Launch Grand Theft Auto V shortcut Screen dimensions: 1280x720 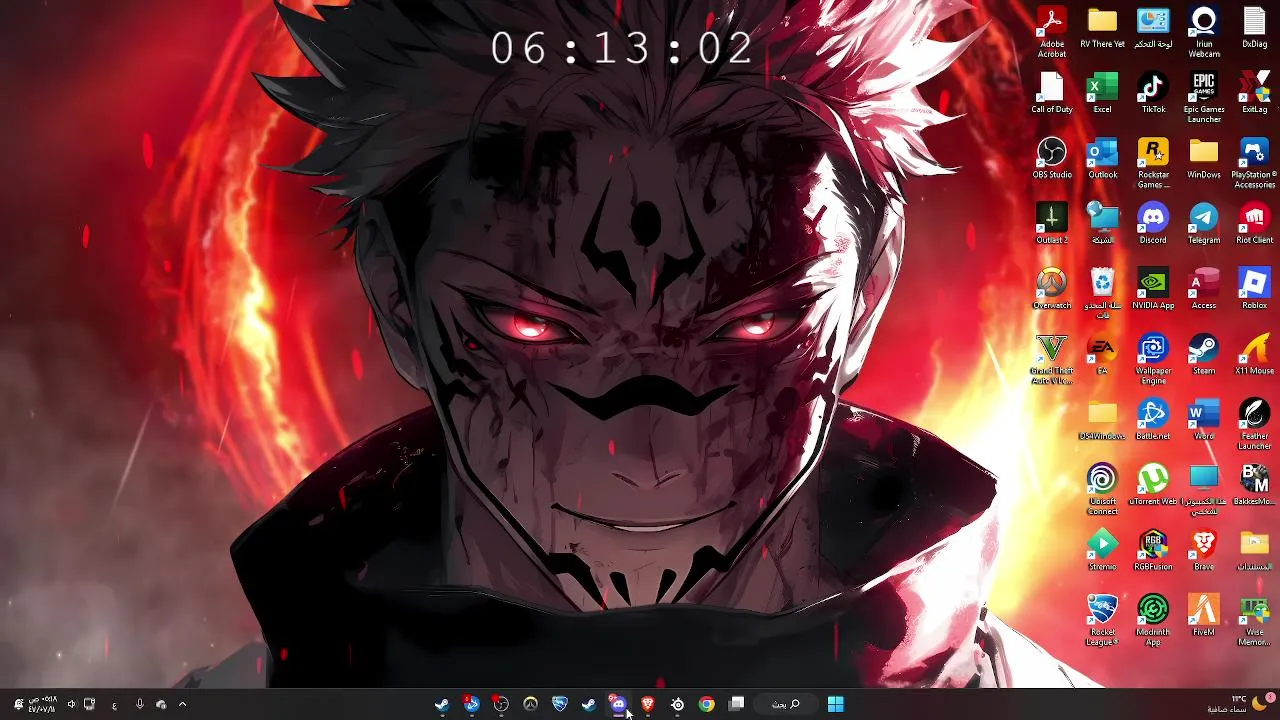click(x=1051, y=358)
